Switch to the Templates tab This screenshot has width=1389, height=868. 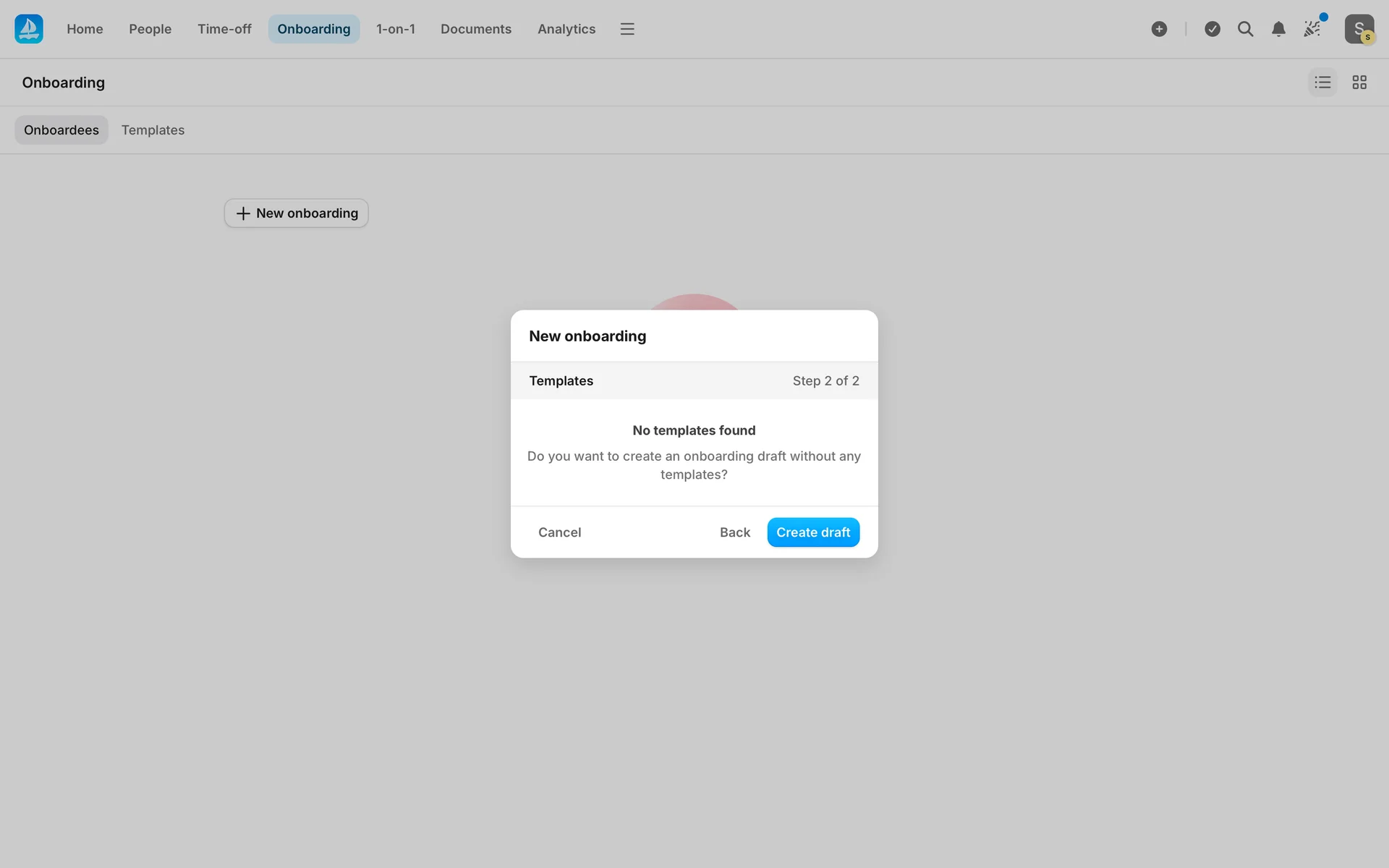coord(153,130)
